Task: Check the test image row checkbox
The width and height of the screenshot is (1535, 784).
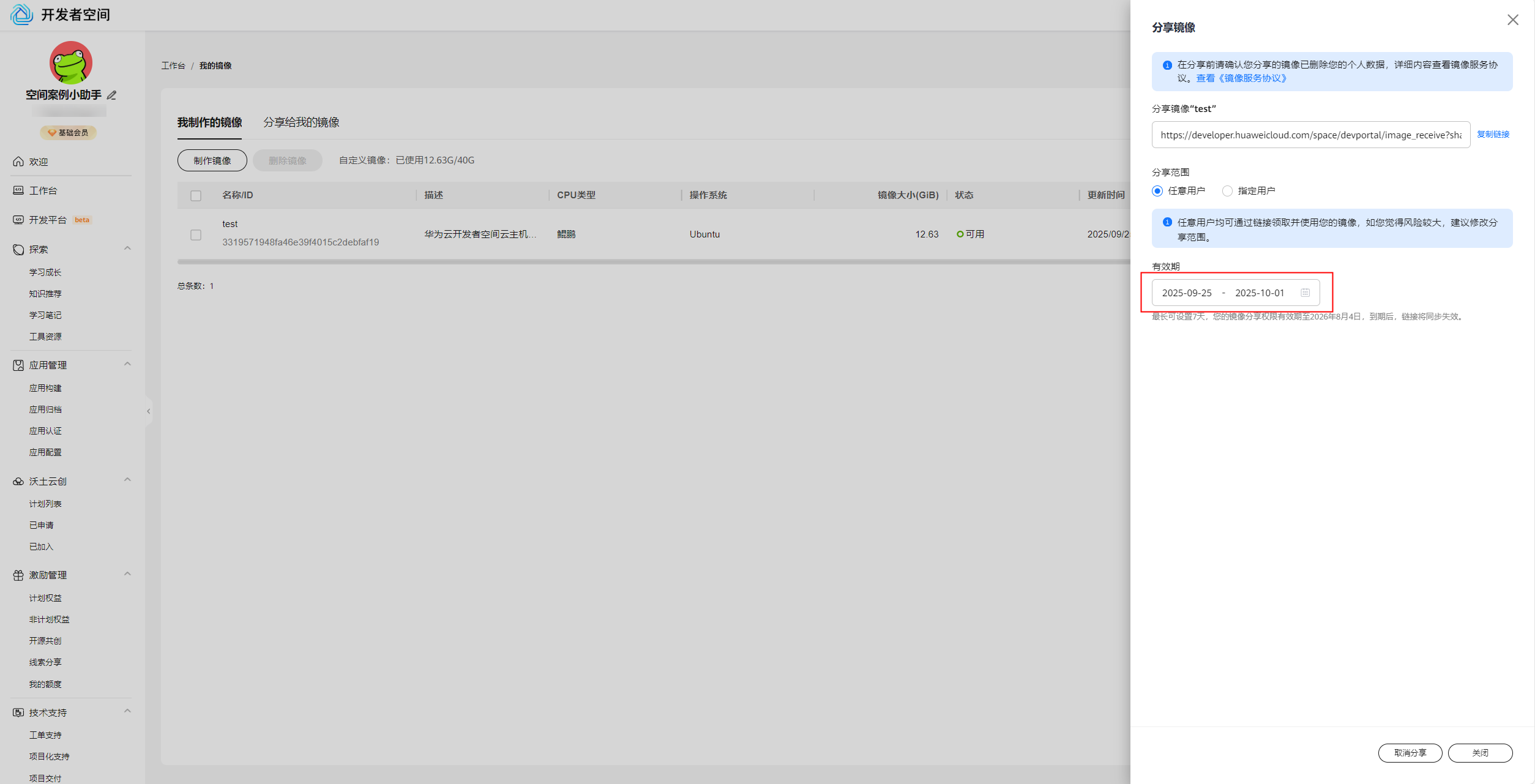Action: click(196, 235)
